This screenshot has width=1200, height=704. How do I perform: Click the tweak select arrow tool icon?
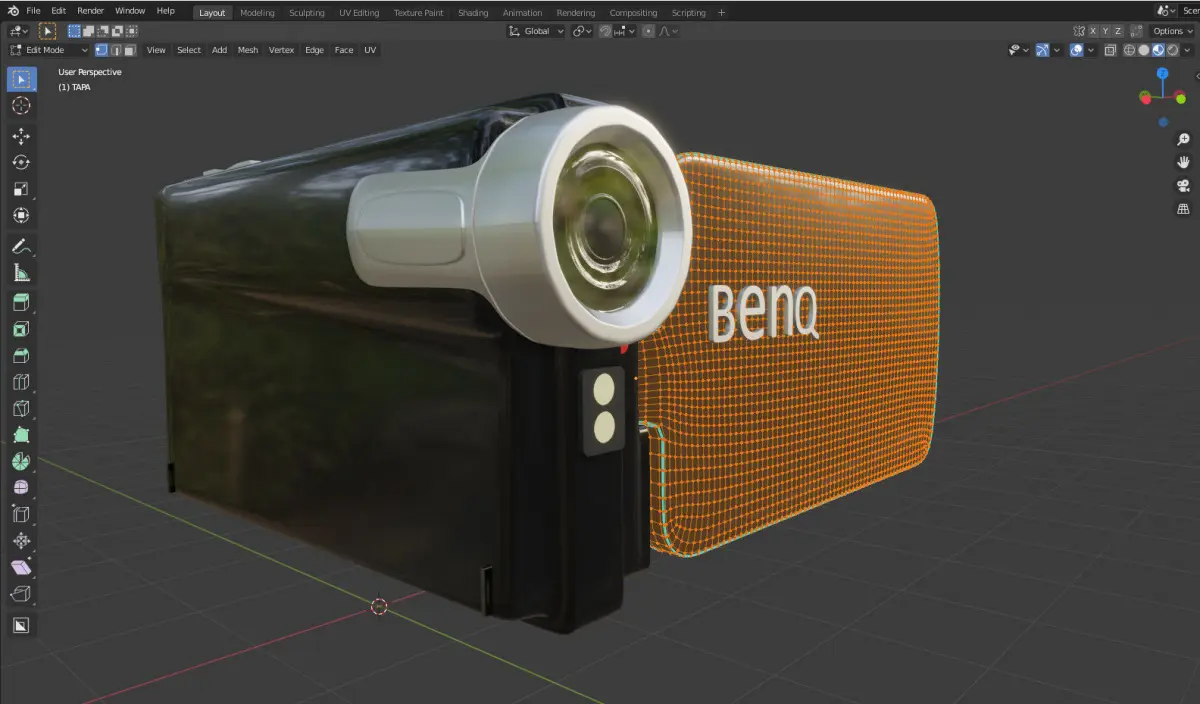[x=47, y=31]
